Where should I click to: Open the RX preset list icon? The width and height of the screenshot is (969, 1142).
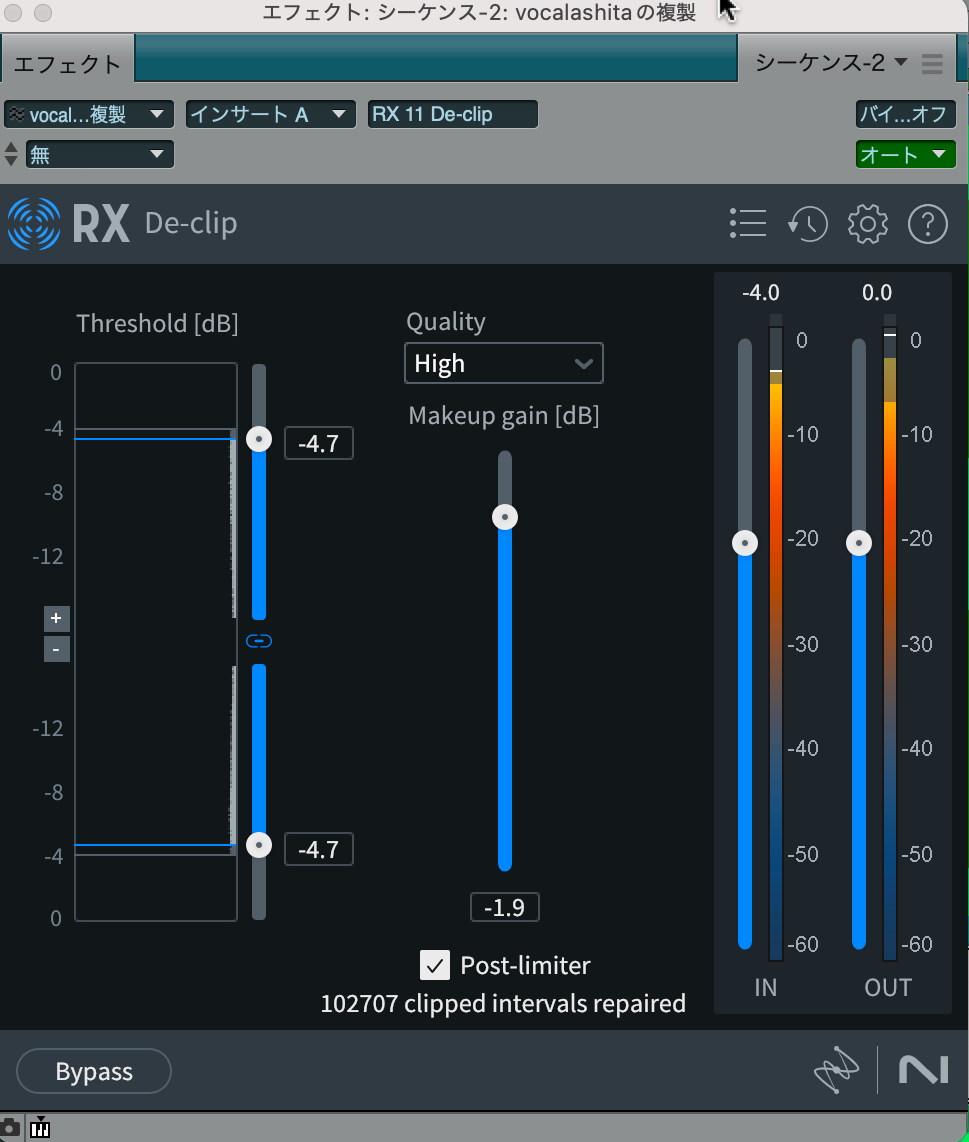click(x=748, y=224)
